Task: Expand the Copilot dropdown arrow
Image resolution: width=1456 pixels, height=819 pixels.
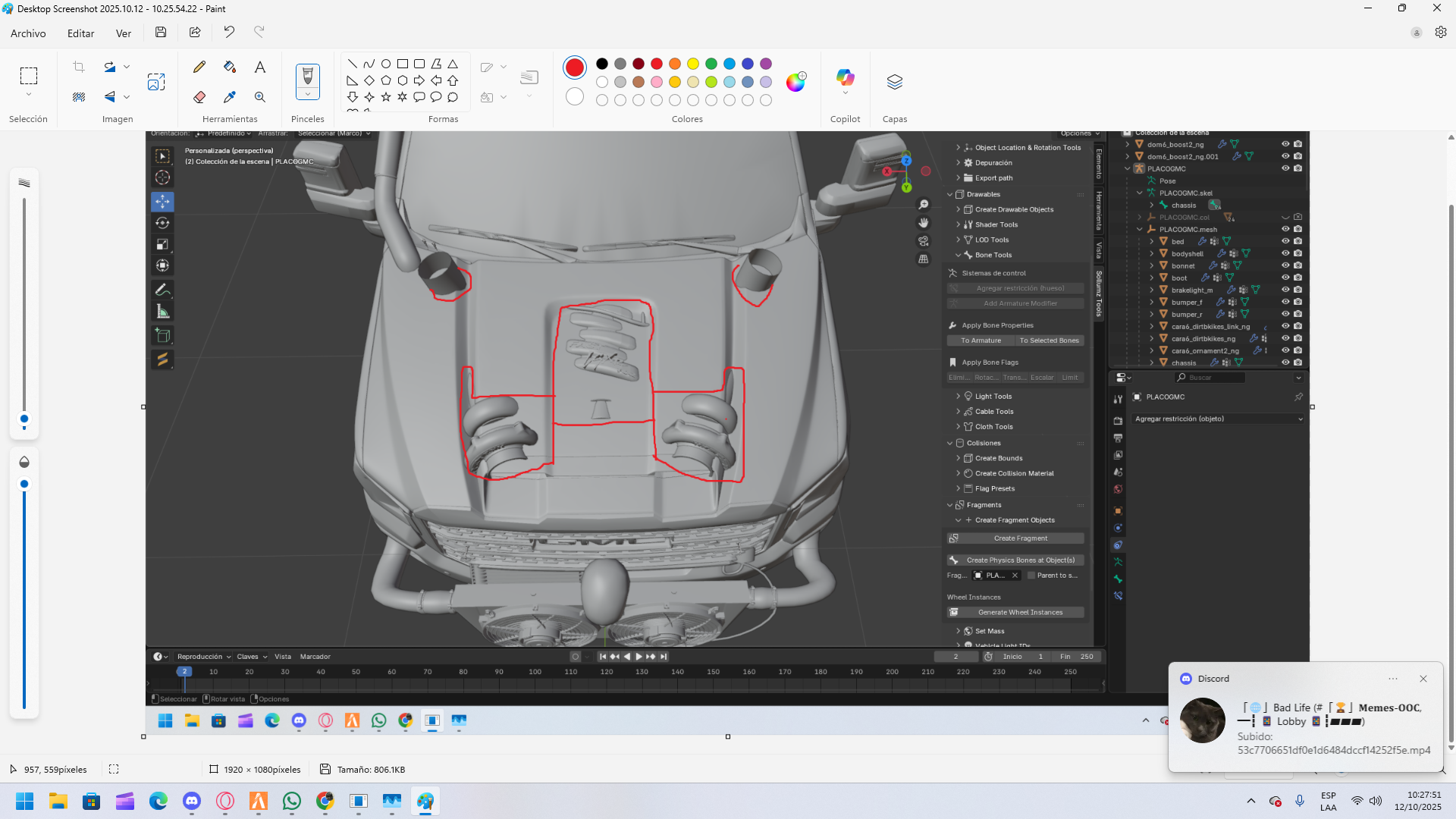Action: 846,93
